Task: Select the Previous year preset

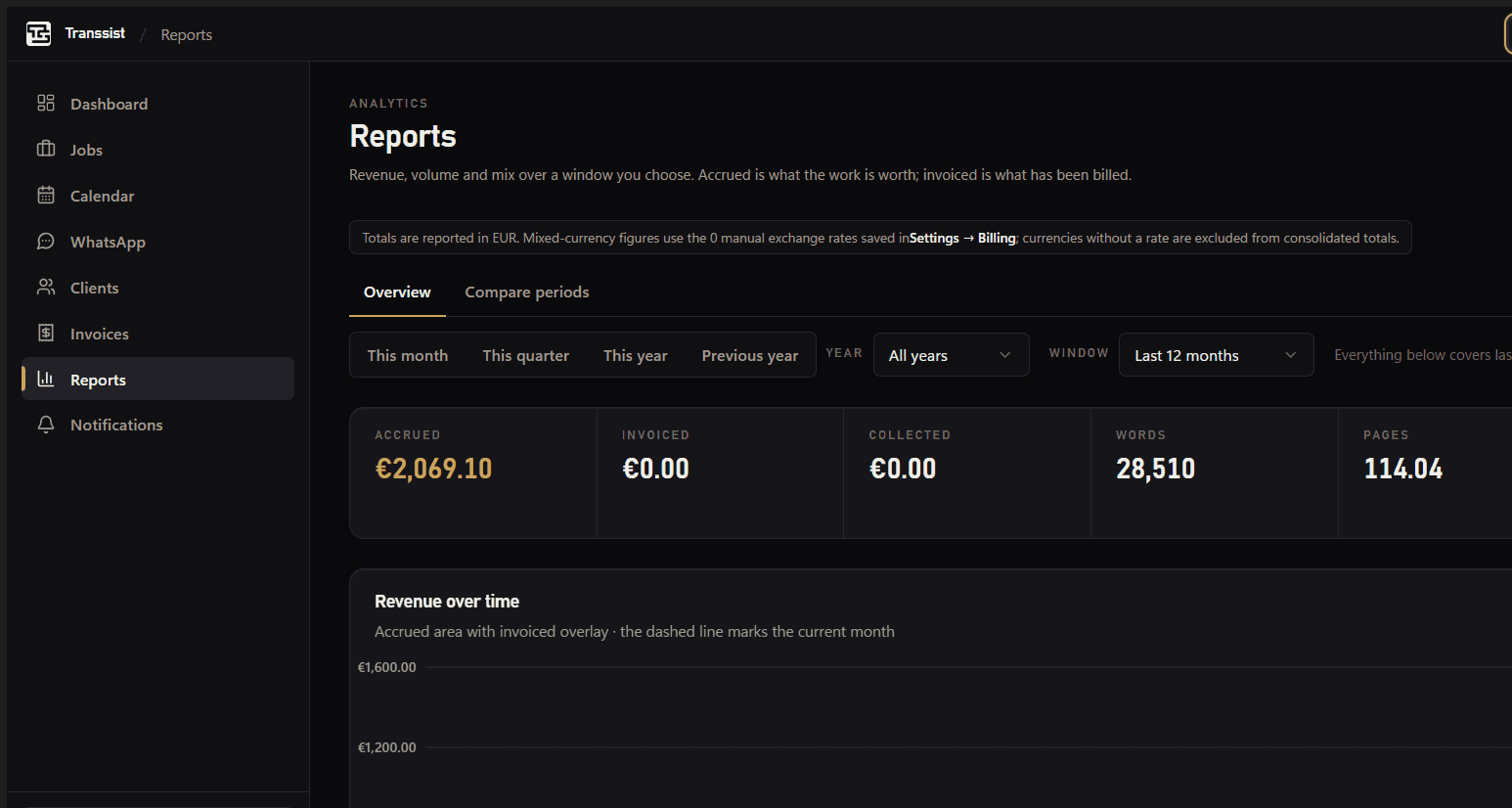Action: coord(750,356)
